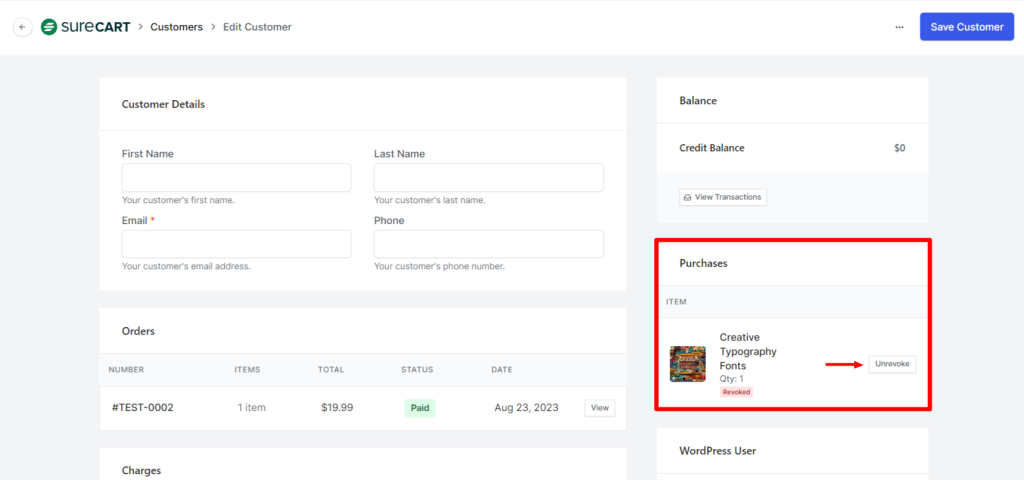This screenshot has height=480, width=1024.
Task: Click the Credit Balance $0 value
Action: 899,148
